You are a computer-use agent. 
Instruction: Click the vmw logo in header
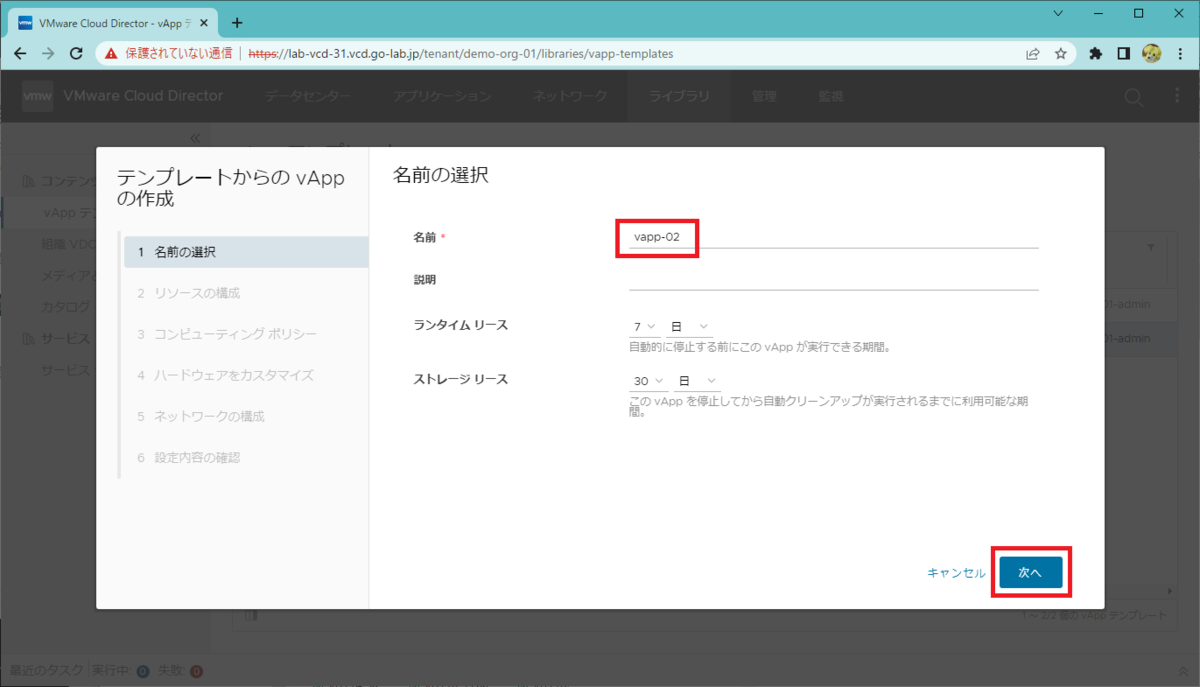click(38, 96)
